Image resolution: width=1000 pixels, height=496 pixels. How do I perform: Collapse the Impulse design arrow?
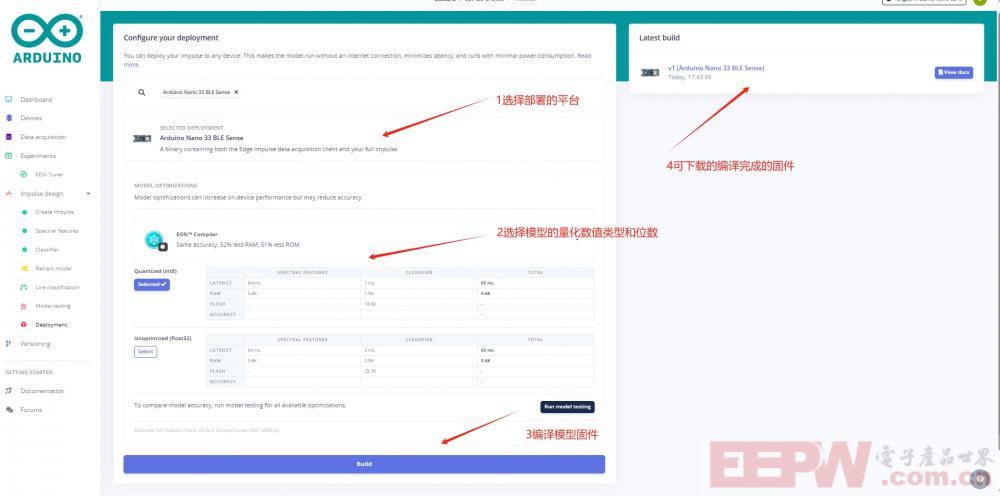coord(88,193)
